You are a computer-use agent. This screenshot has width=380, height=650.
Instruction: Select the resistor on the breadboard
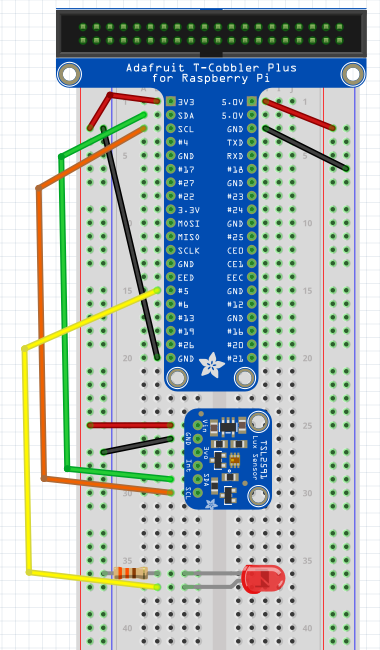131,573
